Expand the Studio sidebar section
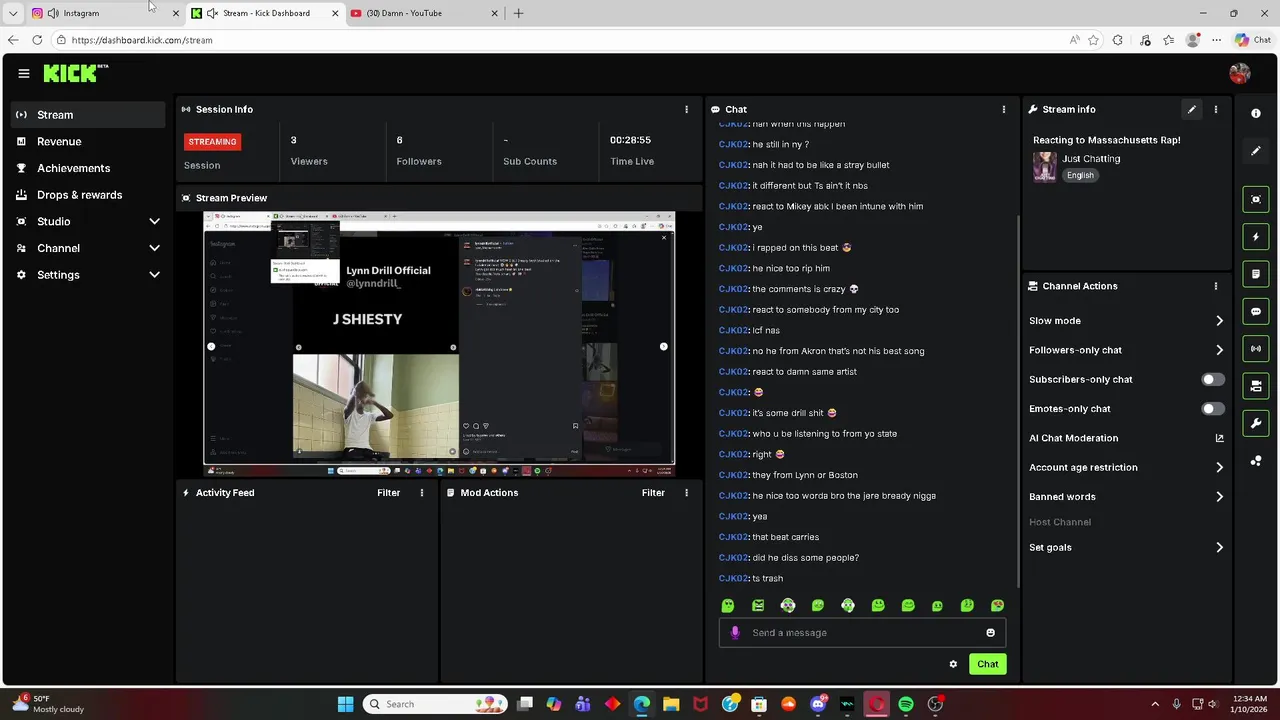Viewport: 1280px width, 720px height. pyautogui.click(x=154, y=221)
